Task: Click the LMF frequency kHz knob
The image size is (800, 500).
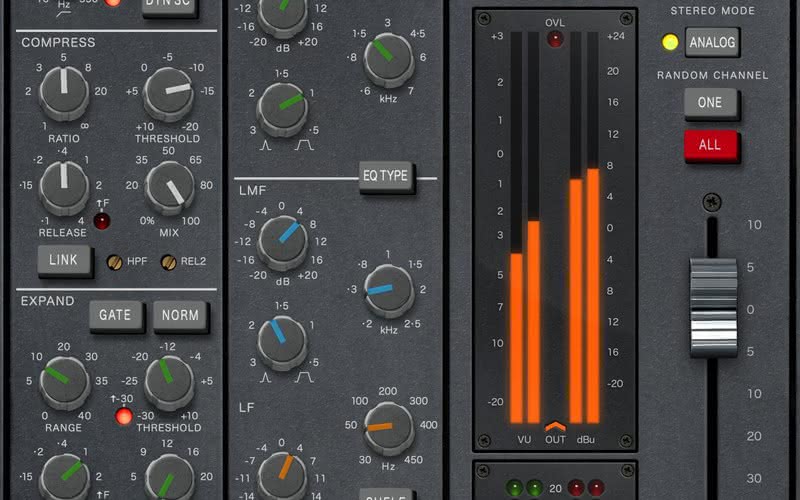Action: tap(388, 290)
